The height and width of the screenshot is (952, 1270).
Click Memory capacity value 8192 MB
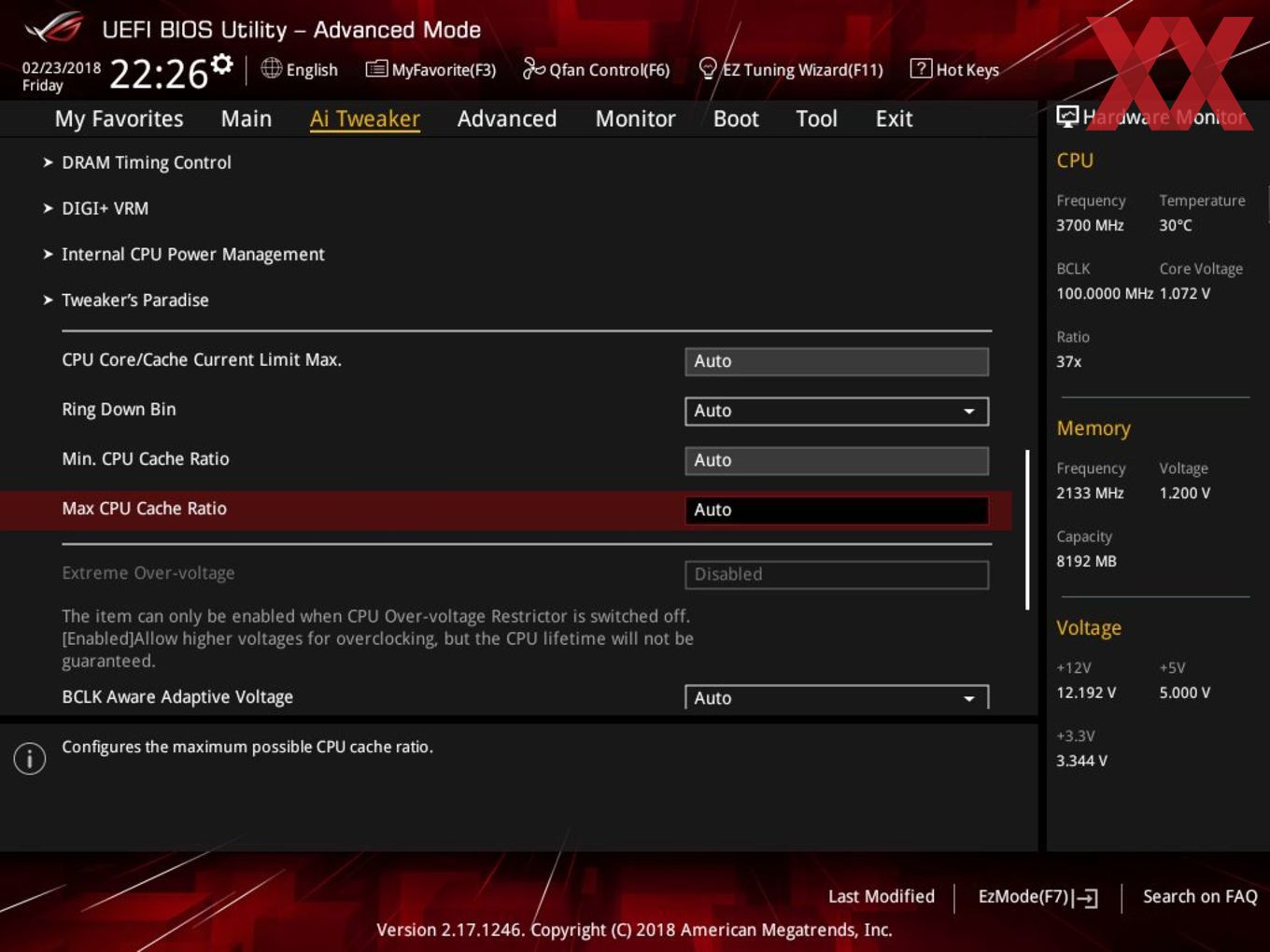click(x=1086, y=561)
